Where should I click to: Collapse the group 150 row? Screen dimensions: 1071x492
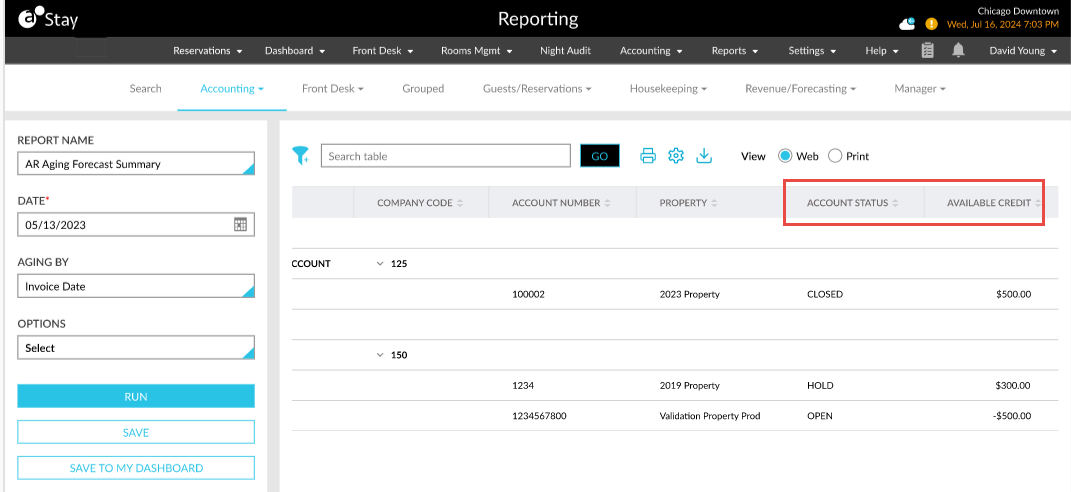380,355
